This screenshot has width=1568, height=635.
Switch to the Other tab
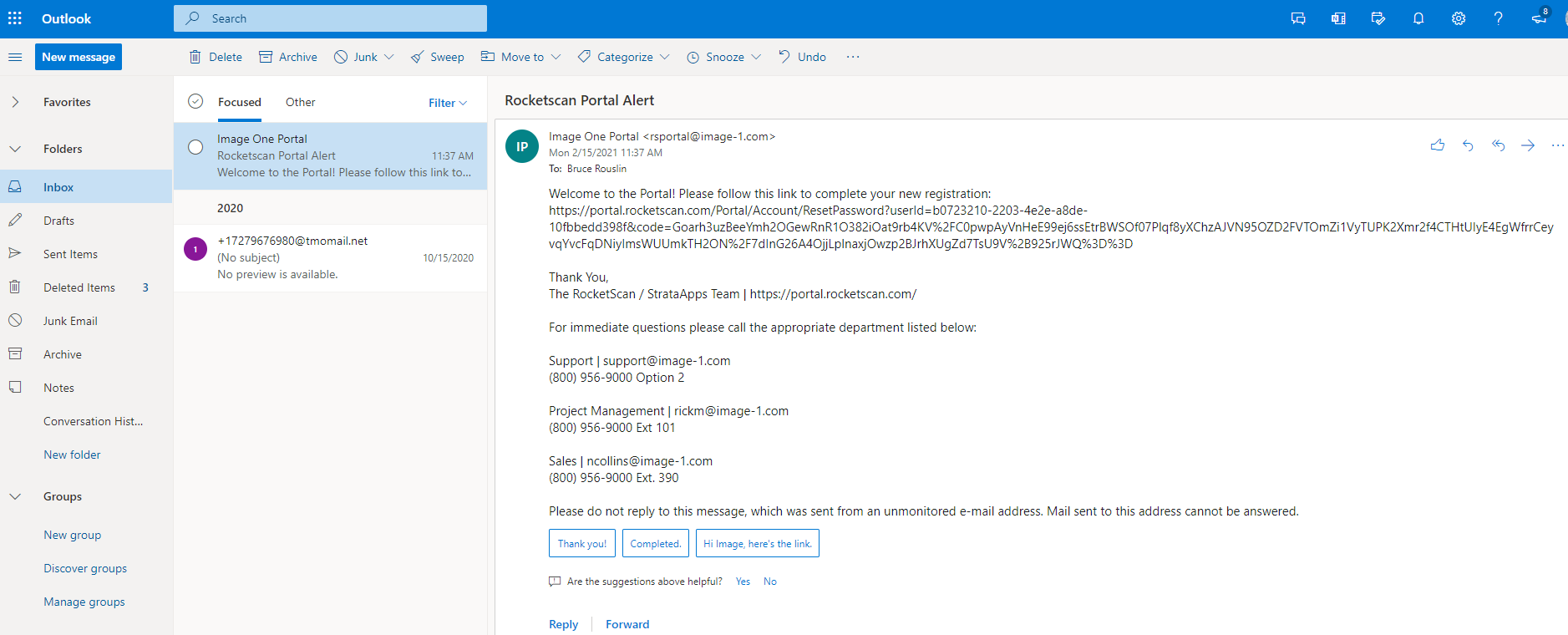pyautogui.click(x=301, y=102)
